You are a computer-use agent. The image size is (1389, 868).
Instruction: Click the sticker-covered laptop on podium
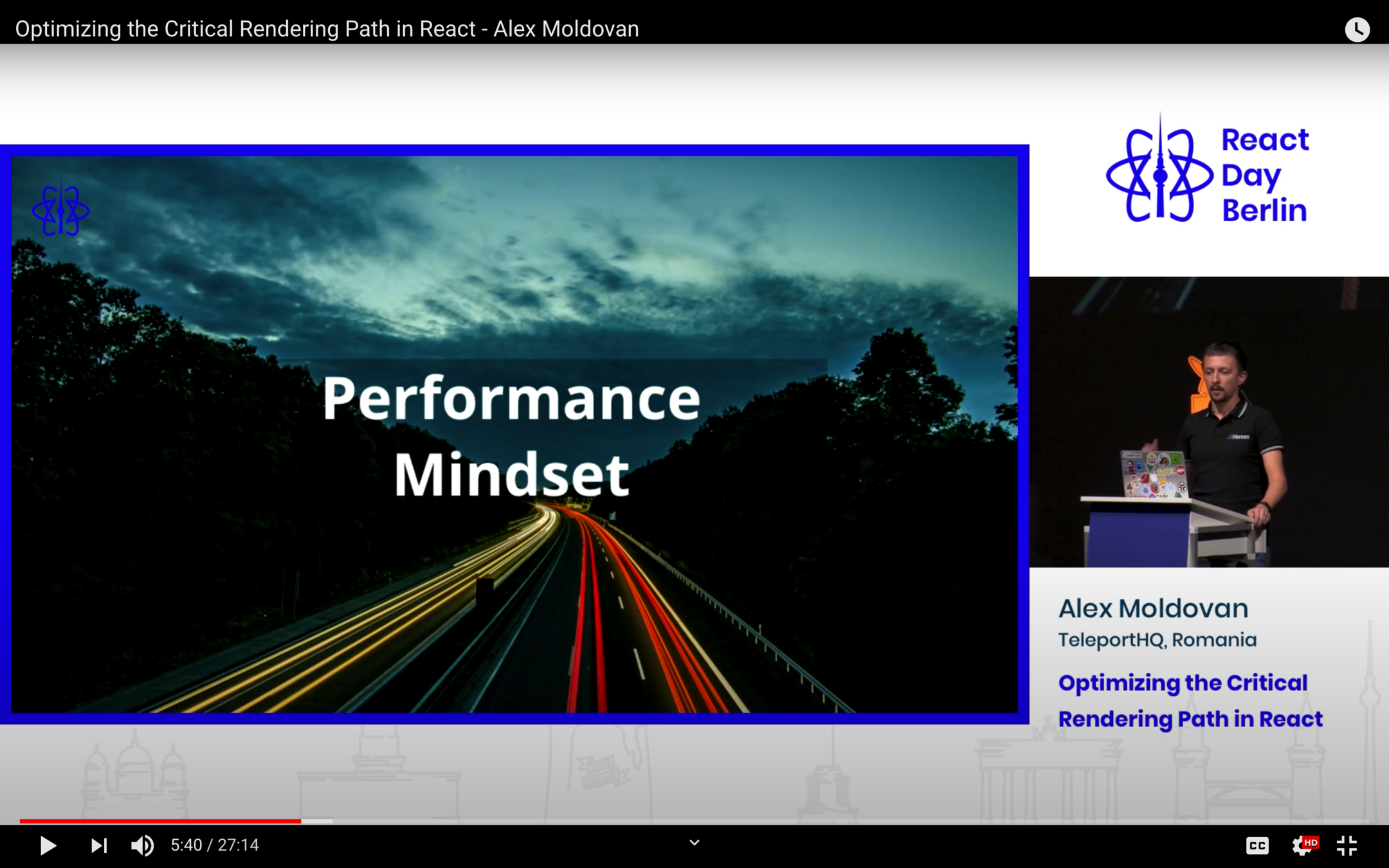(1154, 475)
